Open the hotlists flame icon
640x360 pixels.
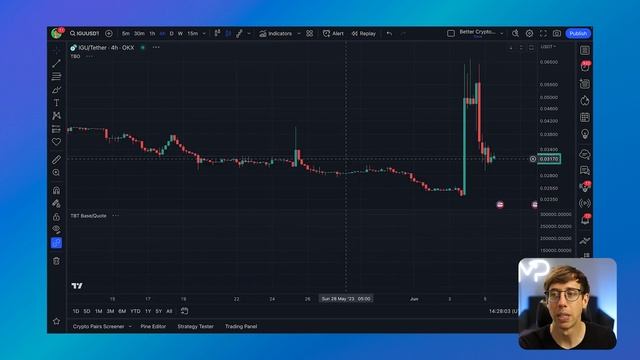[585, 100]
